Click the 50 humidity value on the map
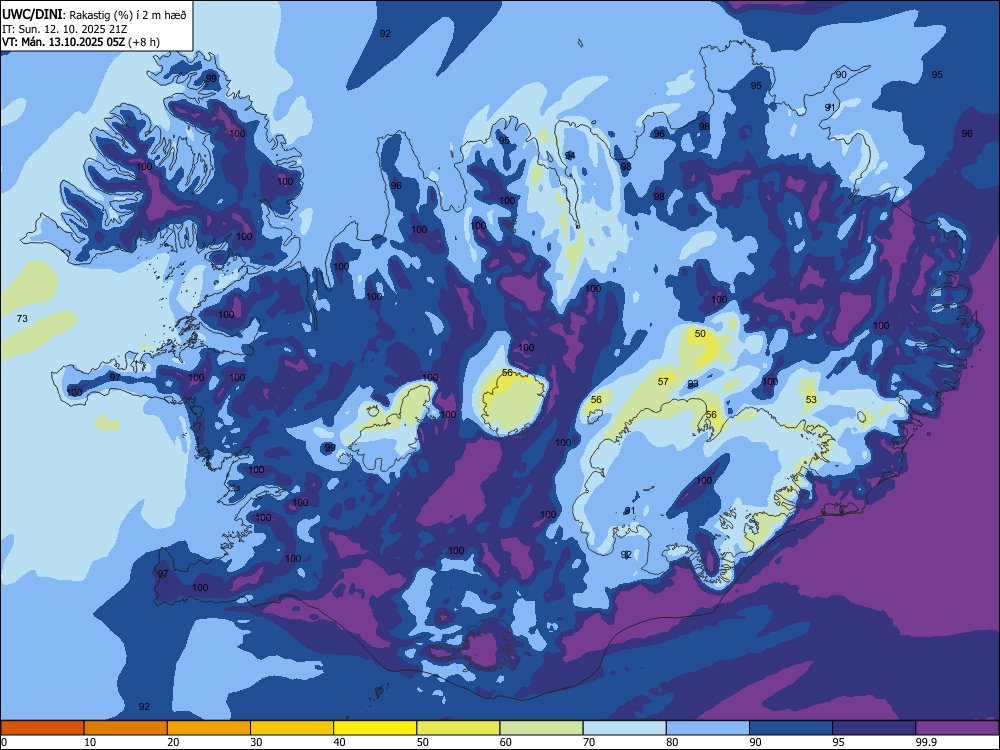Viewport: 1000px width, 750px height. point(700,334)
